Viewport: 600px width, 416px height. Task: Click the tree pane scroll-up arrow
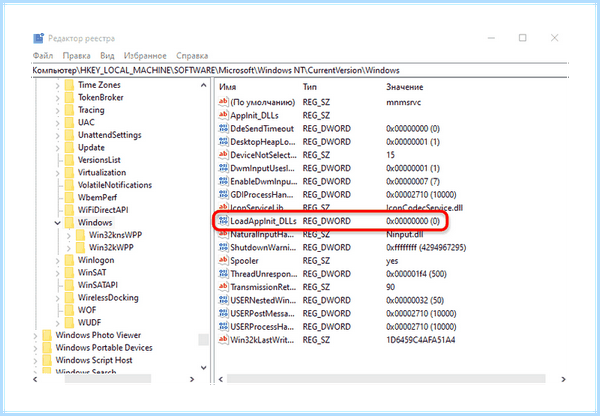click(x=204, y=85)
